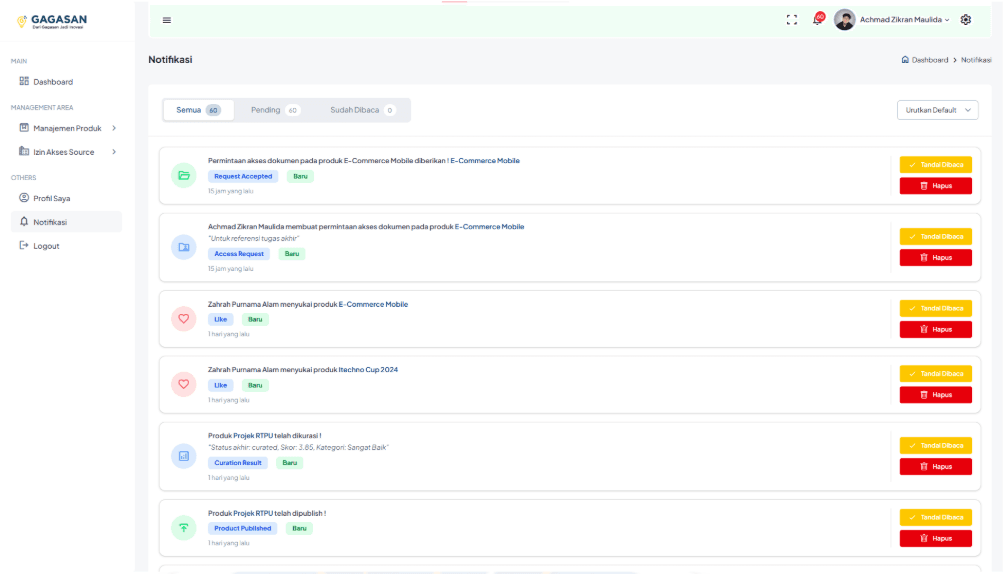The height and width of the screenshot is (574, 1004).
Task: Select Notifikasi in the sidebar
Action: click(67, 222)
